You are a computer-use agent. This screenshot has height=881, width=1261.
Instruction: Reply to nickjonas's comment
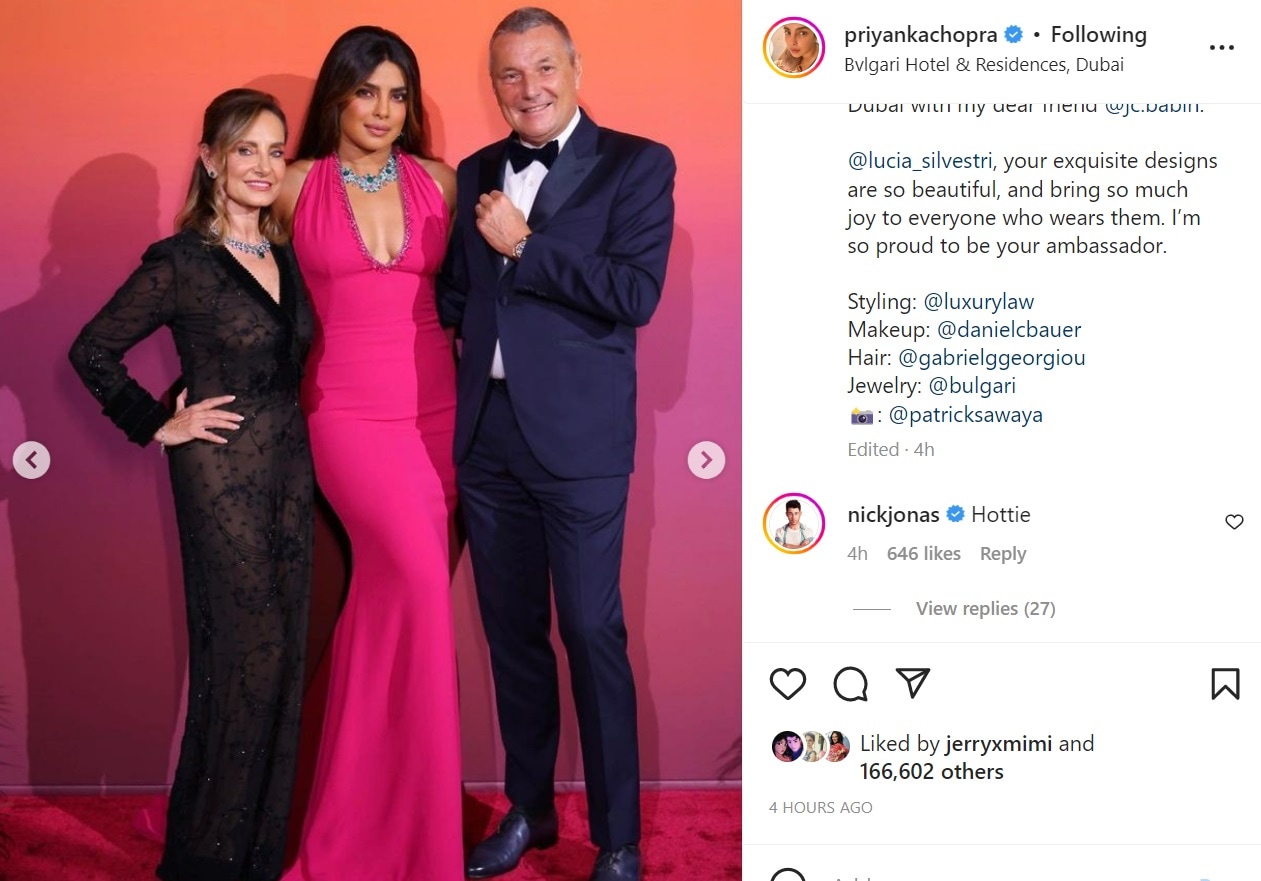(x=1003, y=554)
